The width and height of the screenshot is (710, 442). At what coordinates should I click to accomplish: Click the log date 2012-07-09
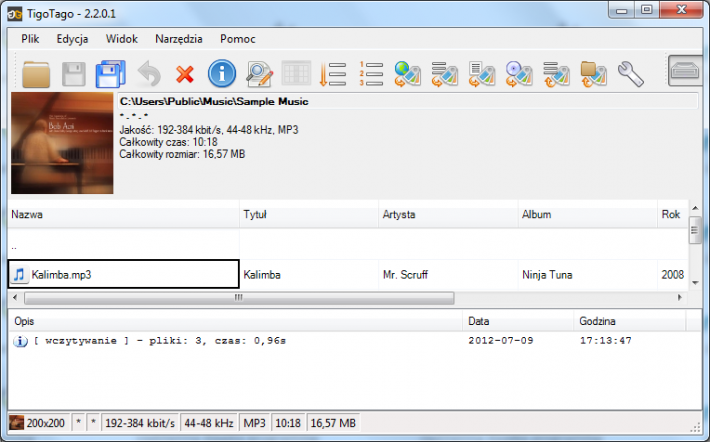click(501, 341)
